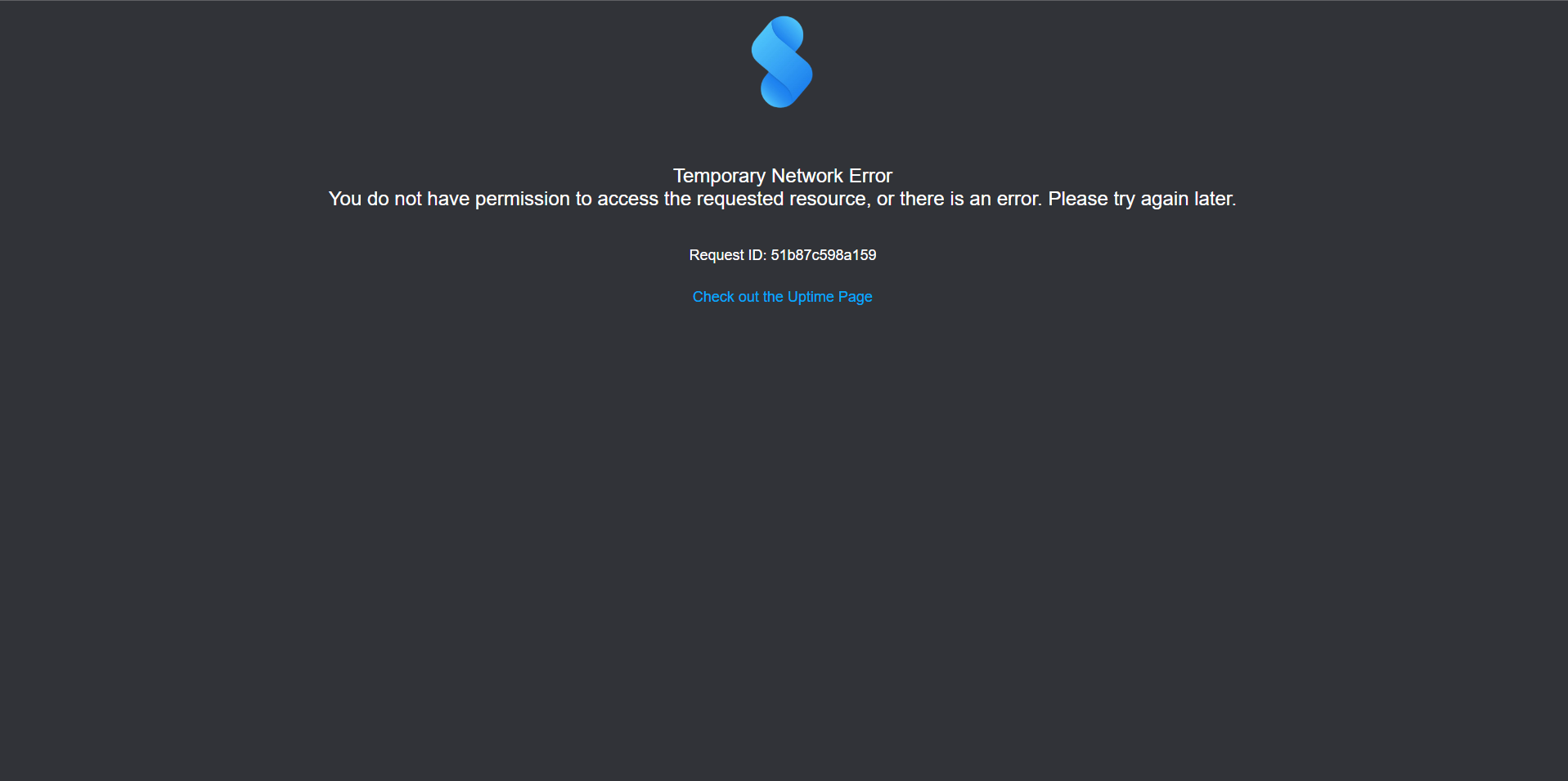Click the word 'Uptime' in the link

(x=810, y=297)
